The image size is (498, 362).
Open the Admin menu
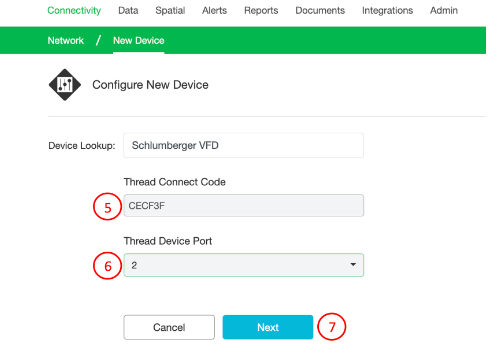pos(444,10)
